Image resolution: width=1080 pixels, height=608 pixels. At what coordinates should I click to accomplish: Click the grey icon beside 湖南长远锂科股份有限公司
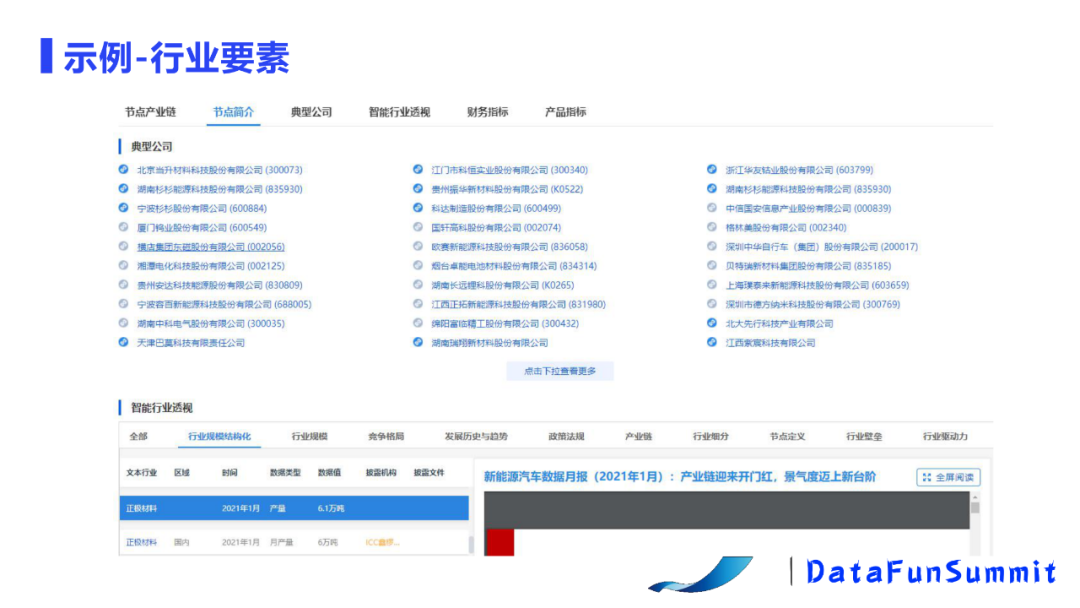[x=417, y=284]
